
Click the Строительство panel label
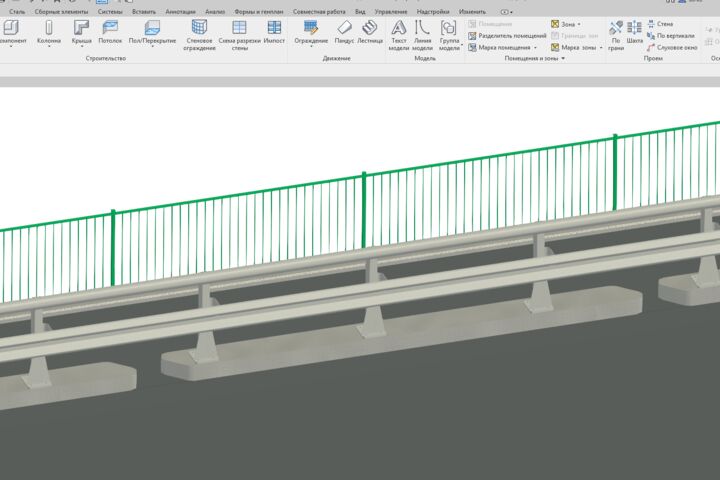coord(106,59)
